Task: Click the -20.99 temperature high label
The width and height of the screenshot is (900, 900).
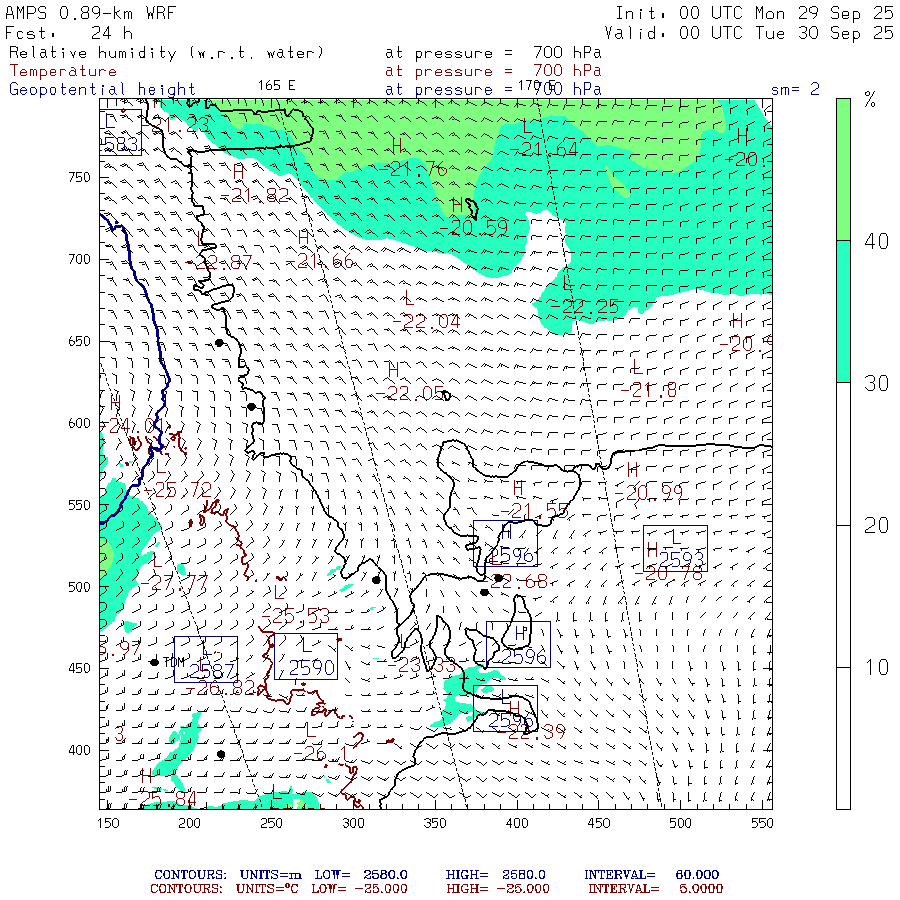Action: (654, 492)
